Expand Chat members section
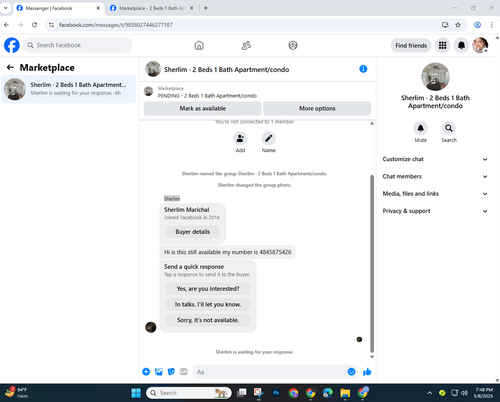The height and width of the screenshot is (402, 500). (435, 176)
